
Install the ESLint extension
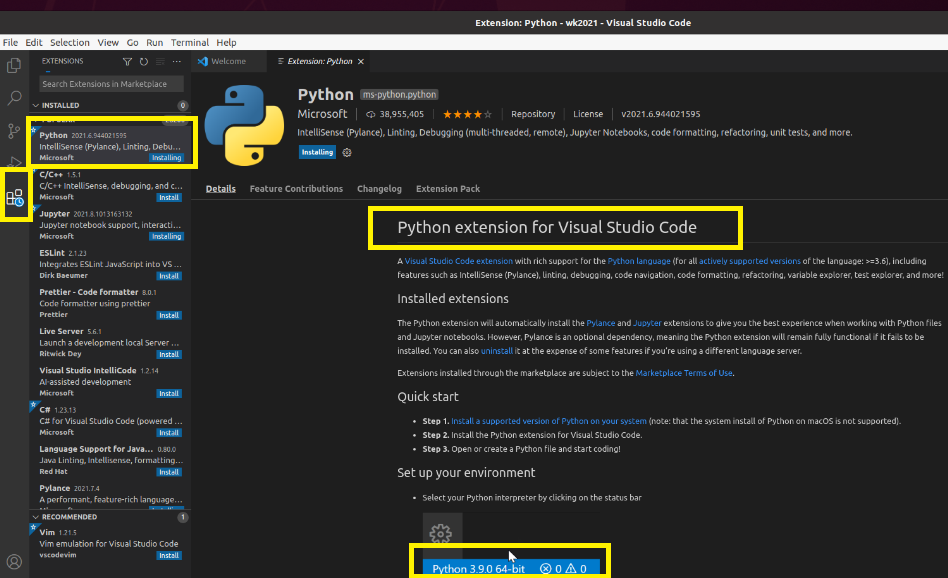[169, 276]
